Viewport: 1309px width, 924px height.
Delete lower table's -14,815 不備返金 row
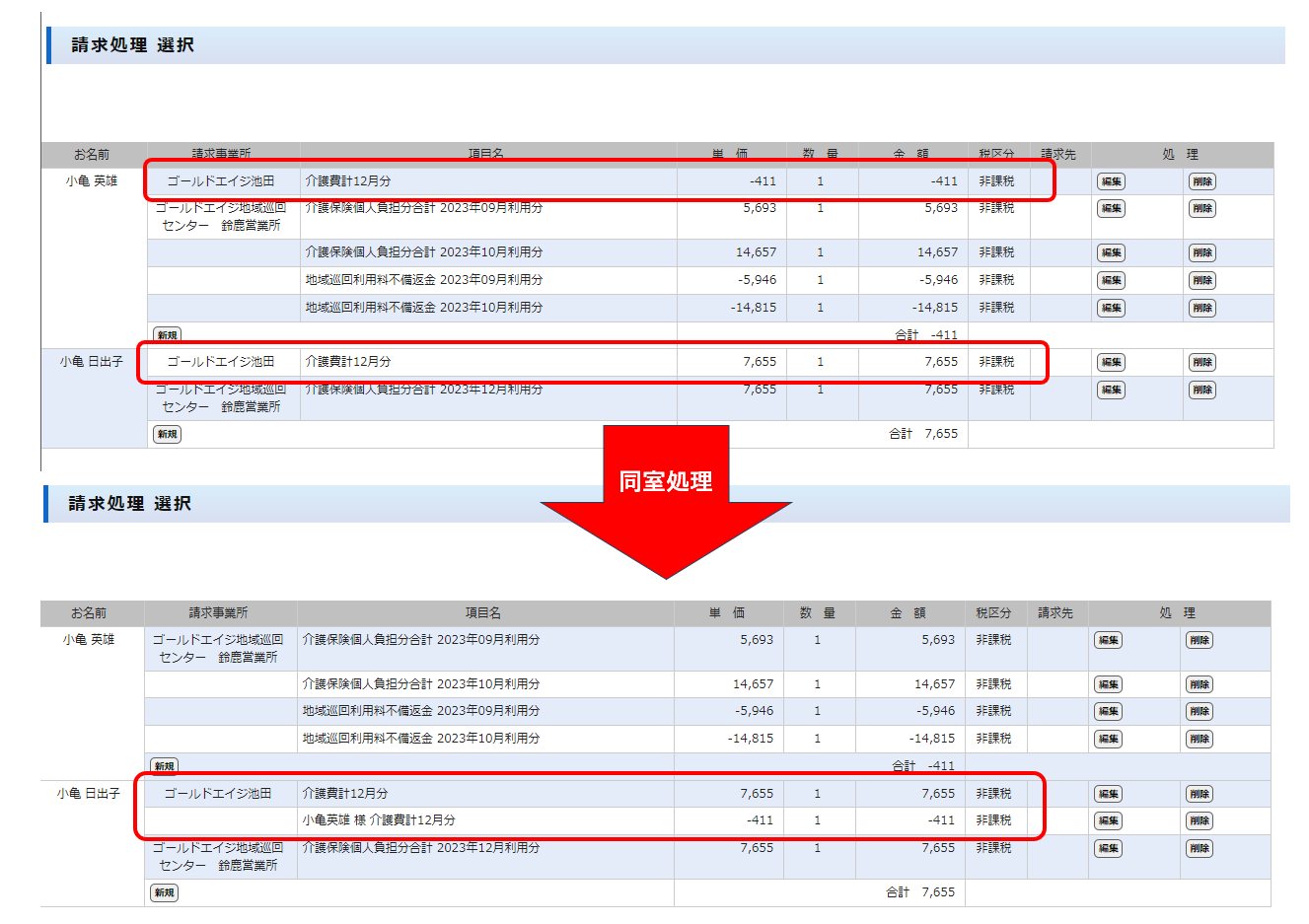coord(1199,740)
